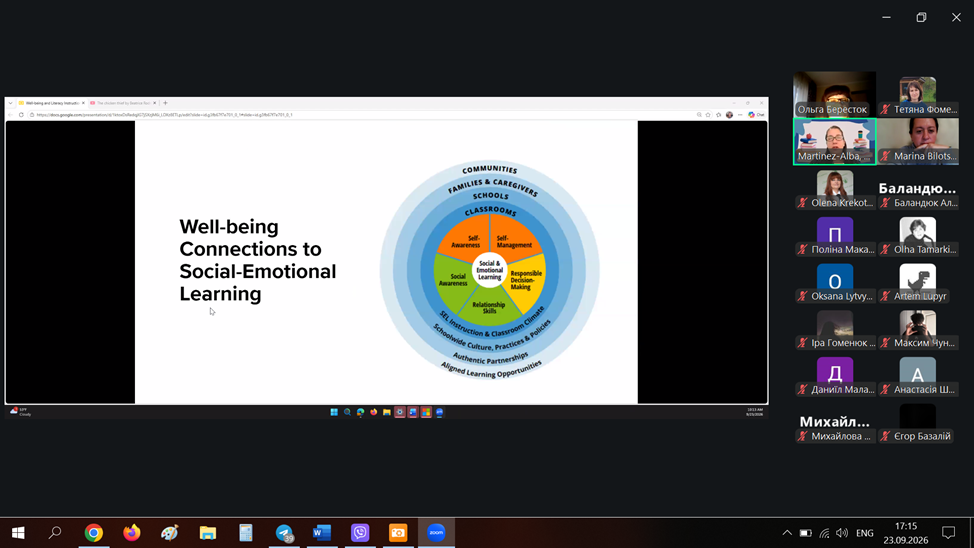Viewport: 974px width, 548px height.
Task: Open Telegram in the taskbar
Action: click(284, 532)
